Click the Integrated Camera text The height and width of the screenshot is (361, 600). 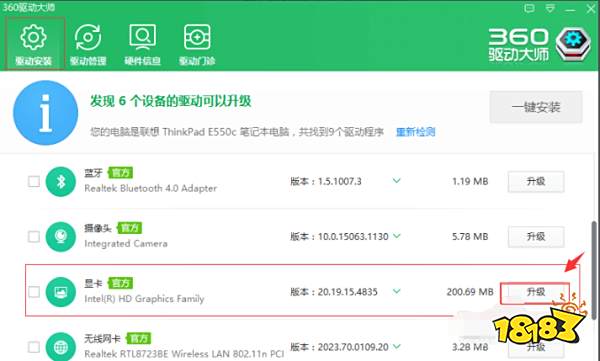[126, 243]
